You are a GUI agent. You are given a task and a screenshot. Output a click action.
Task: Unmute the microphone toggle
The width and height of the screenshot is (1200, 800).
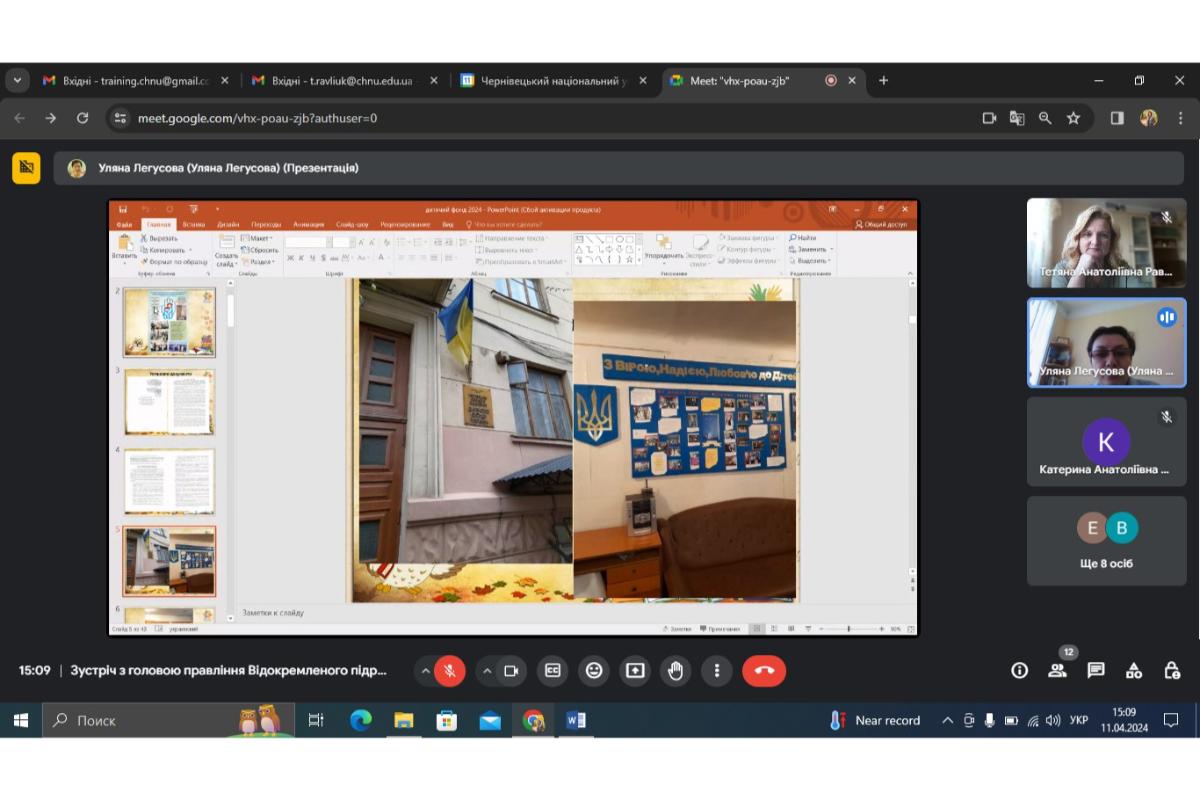coord(450,671)
